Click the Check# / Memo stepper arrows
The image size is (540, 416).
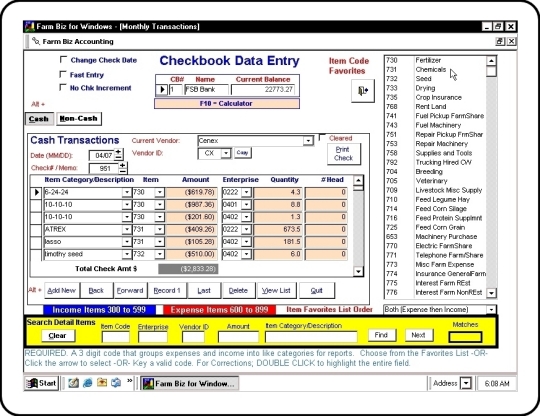[123, 168]
